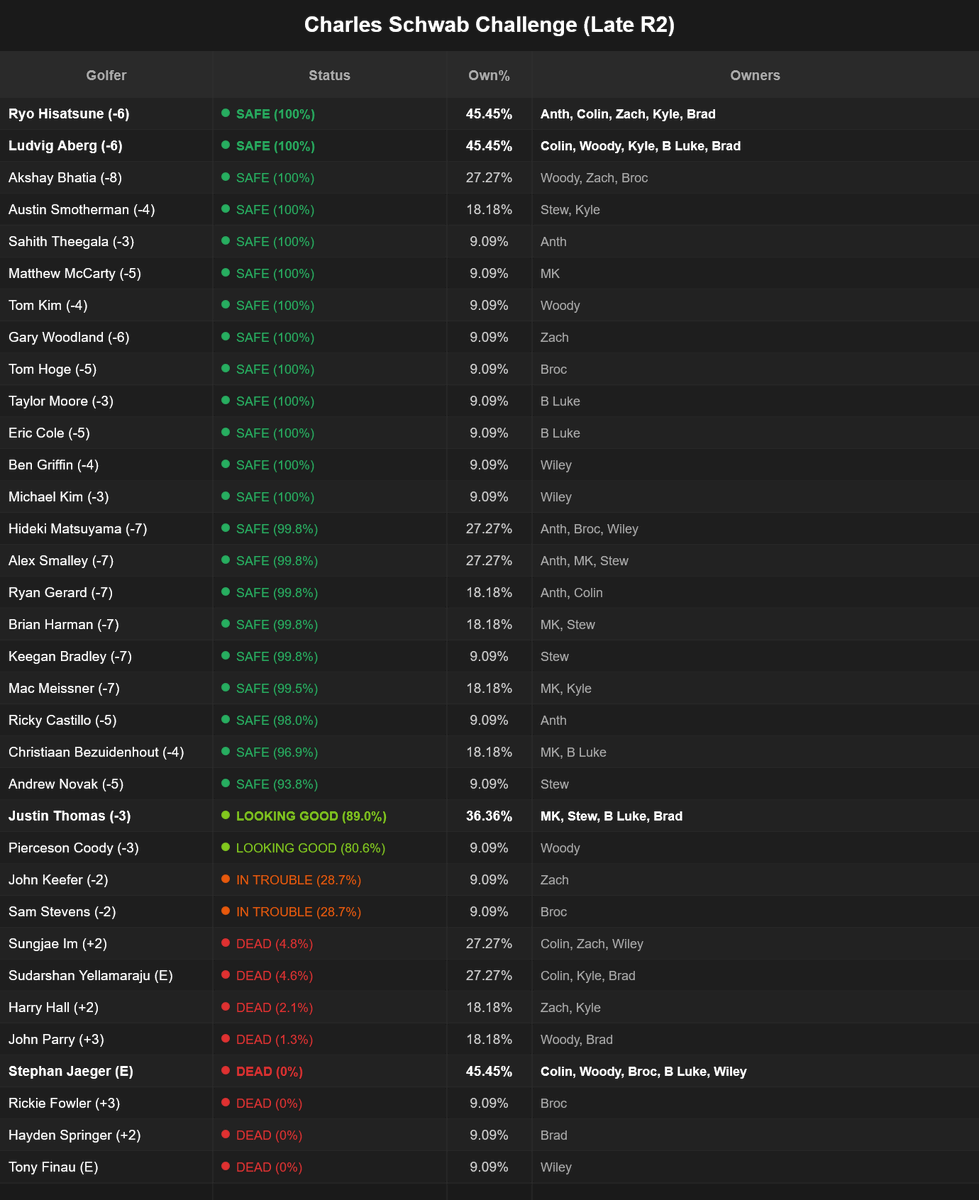Click Sam Stevens (-2) golfer cell
This screenshot has width=979, height=1200.
point(106,912)
